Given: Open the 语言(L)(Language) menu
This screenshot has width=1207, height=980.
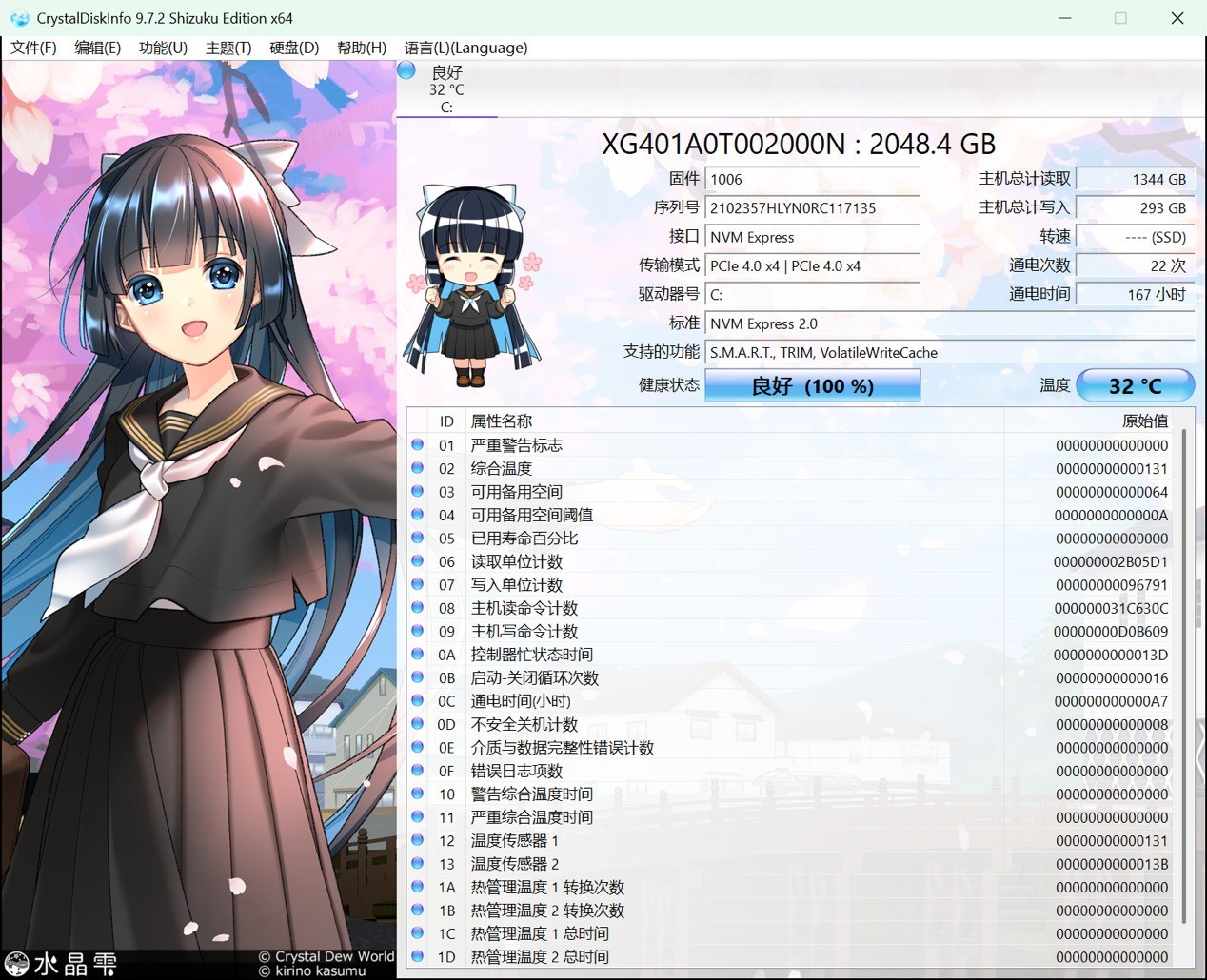Looking at the screenshot, I should coord(465,48).
